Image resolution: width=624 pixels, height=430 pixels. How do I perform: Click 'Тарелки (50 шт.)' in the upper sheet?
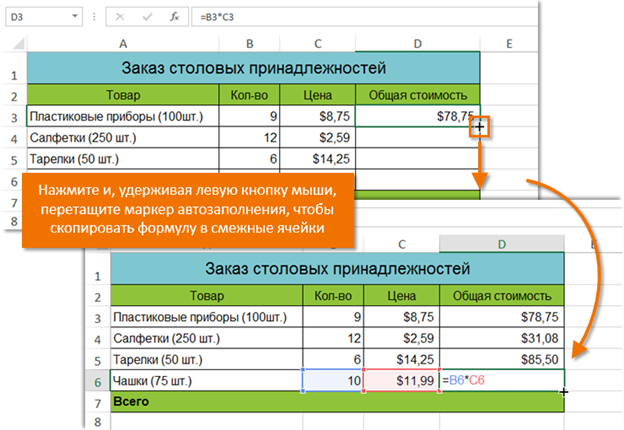[x=123, y=159]
